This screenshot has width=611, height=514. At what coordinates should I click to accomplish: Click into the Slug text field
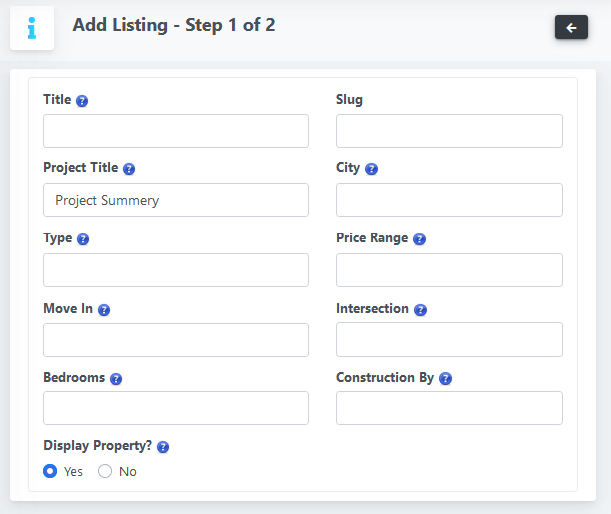tap(449, 131)
